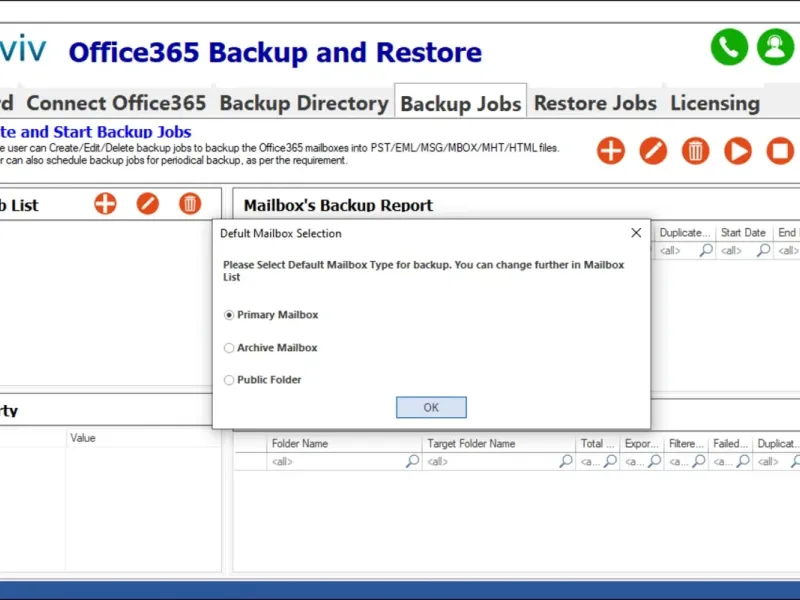The image size is (800, 600).
Task: Open the Backup Directory tab
Action: tap(304, 103)
